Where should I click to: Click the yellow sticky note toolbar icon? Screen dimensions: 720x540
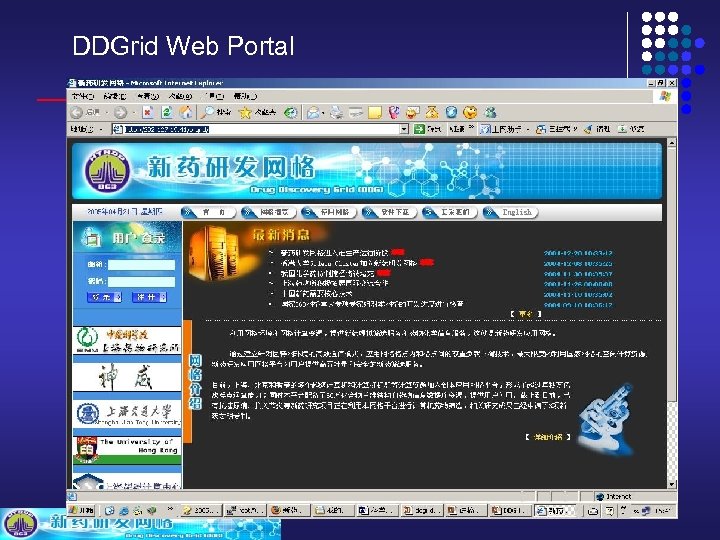coord(375,112)
